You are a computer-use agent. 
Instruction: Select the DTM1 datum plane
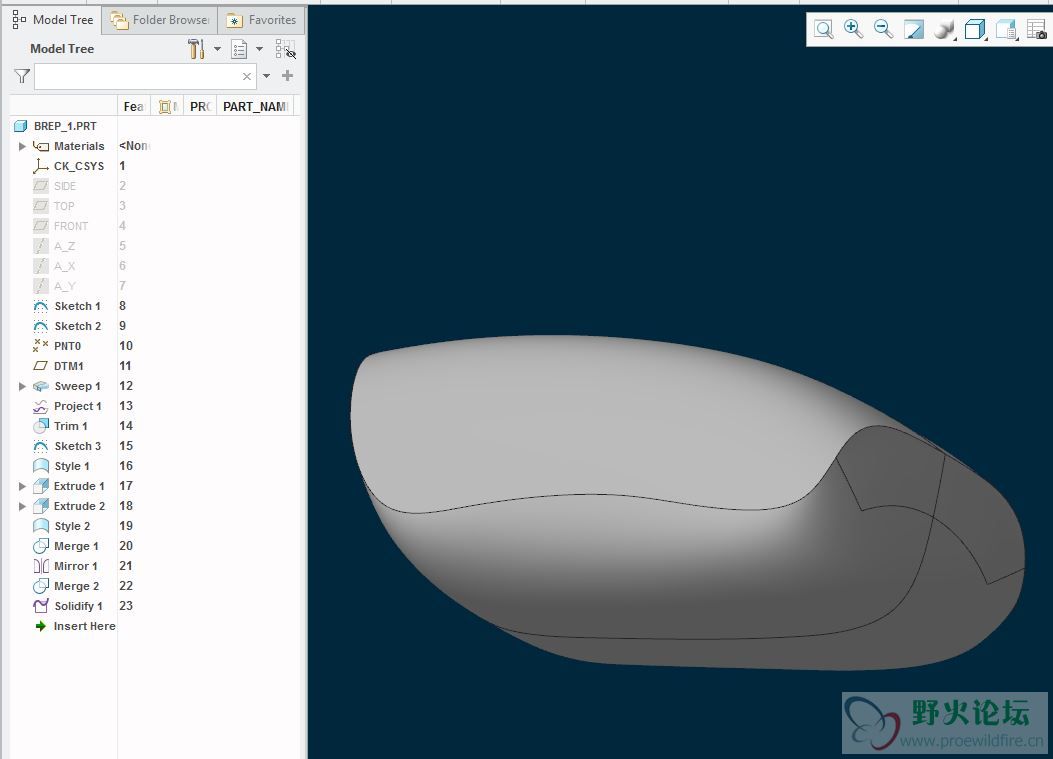tap(68, 366)
